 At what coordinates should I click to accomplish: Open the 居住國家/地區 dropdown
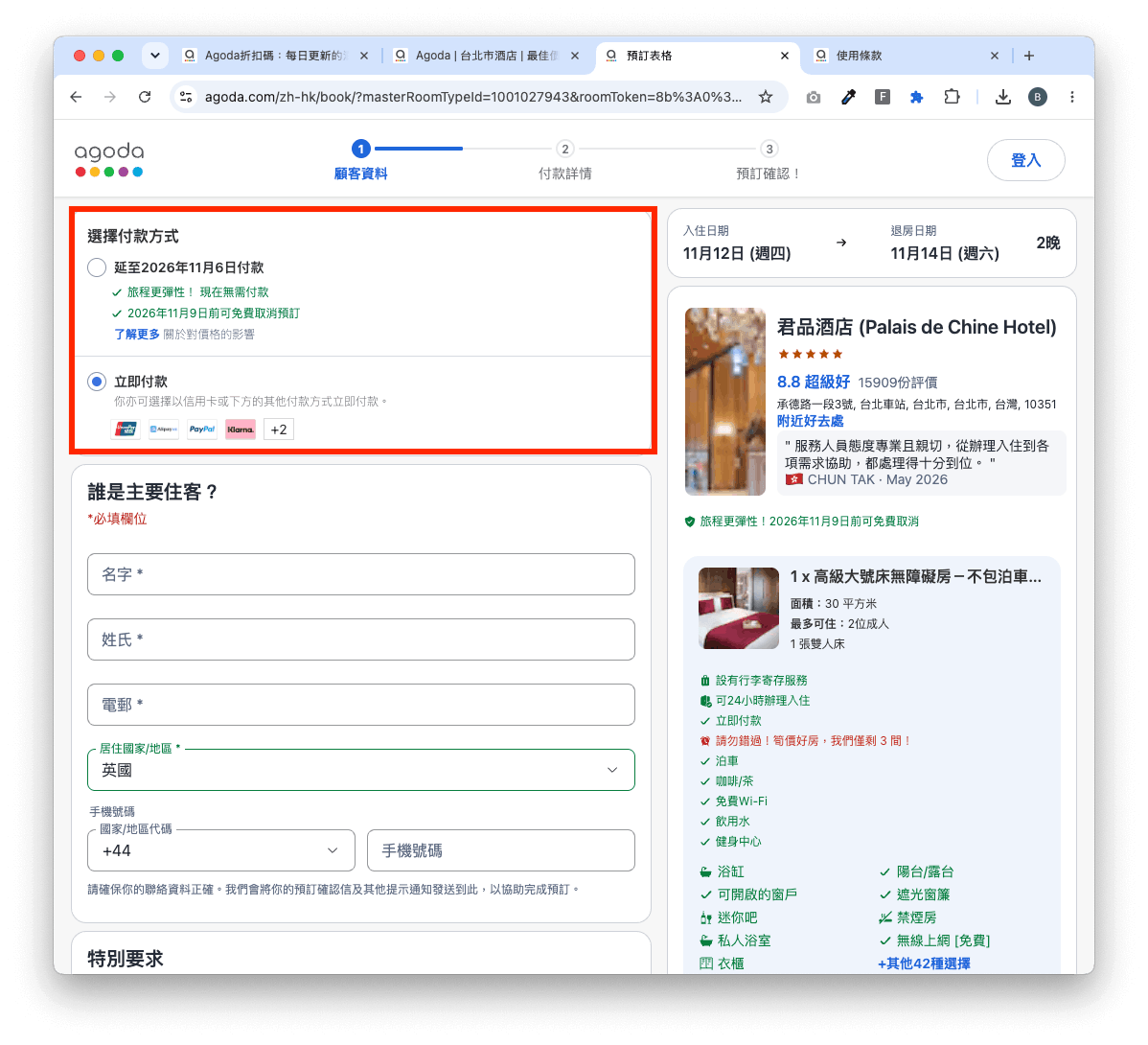point(361,770)
